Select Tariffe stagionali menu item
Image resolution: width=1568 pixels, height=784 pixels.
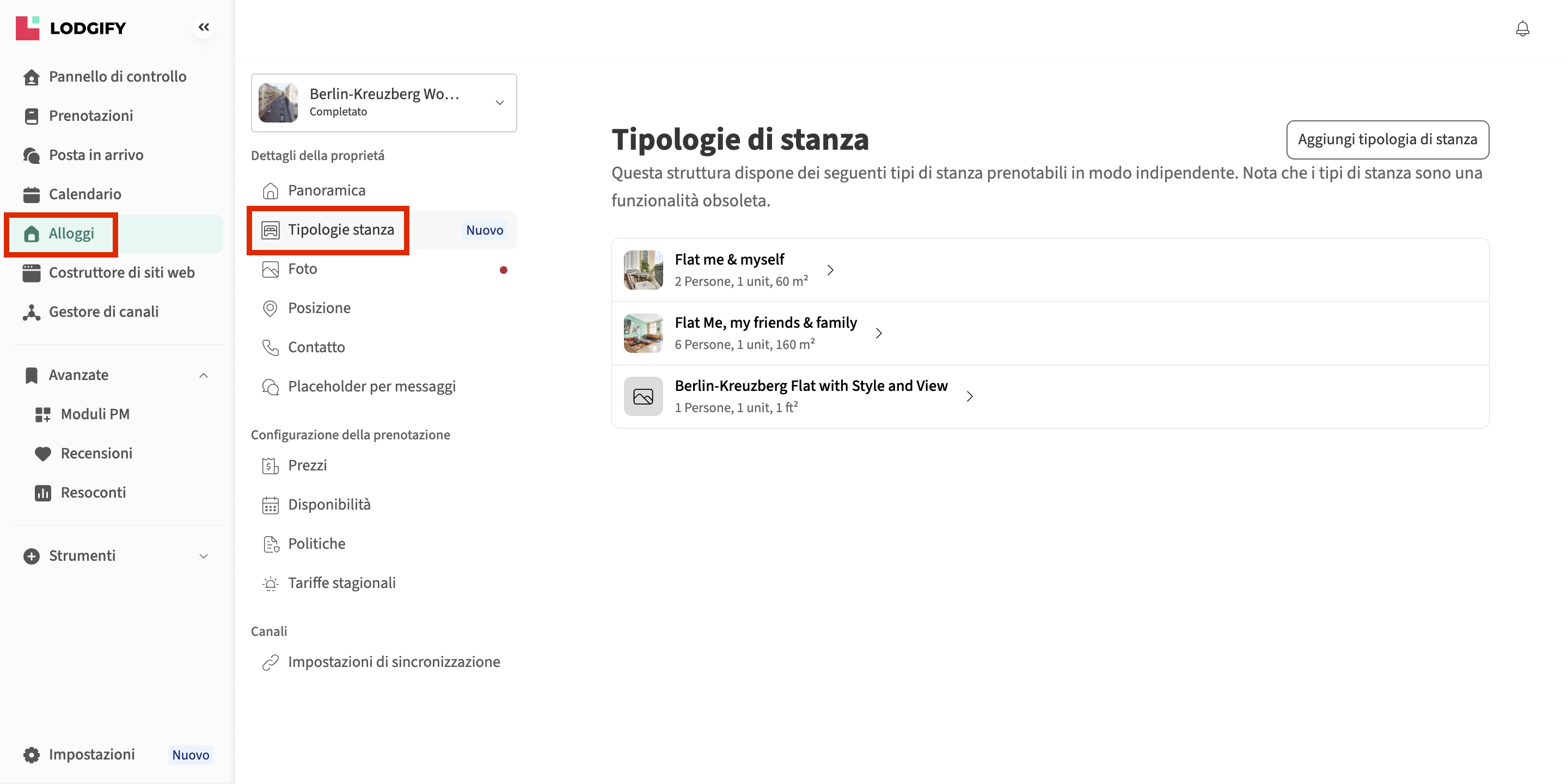click(341, 583)
